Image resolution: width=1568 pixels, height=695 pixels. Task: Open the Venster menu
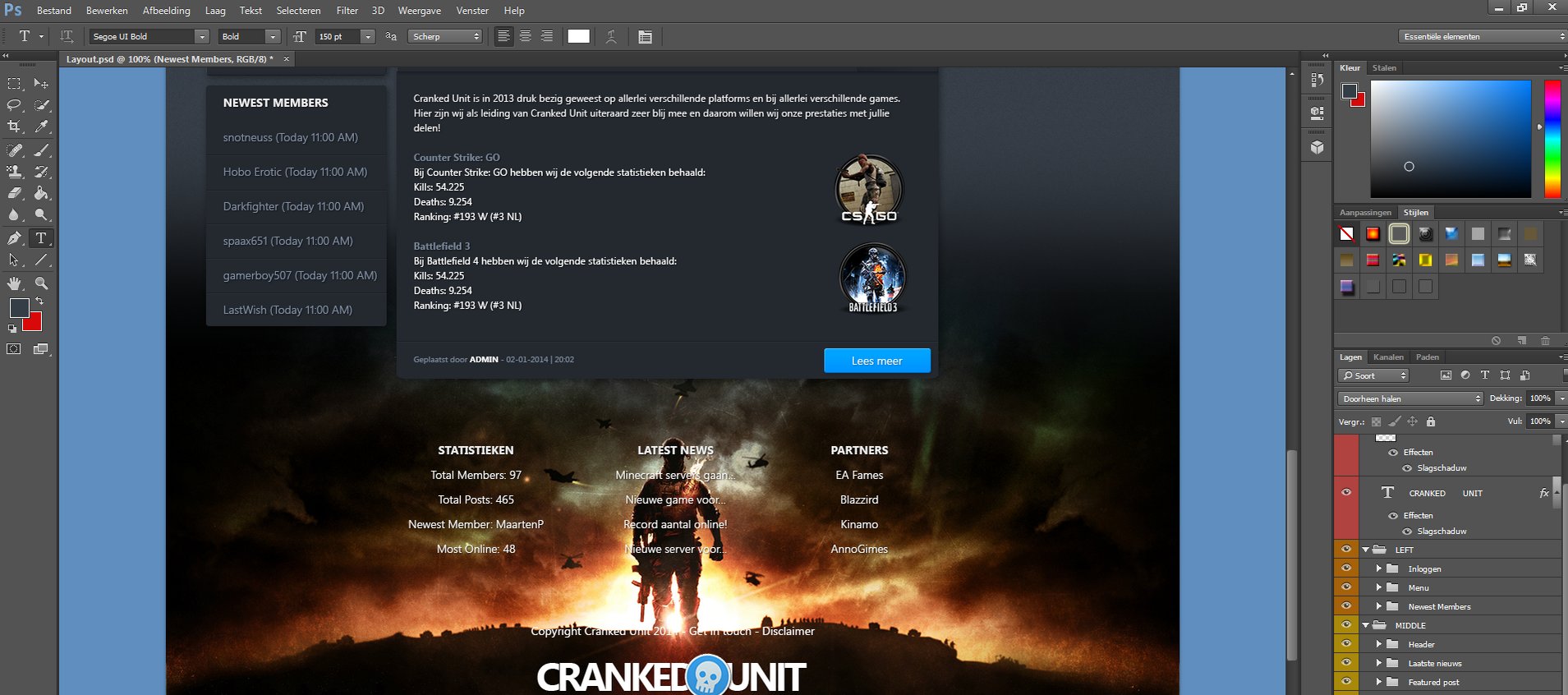coord(472,11)
